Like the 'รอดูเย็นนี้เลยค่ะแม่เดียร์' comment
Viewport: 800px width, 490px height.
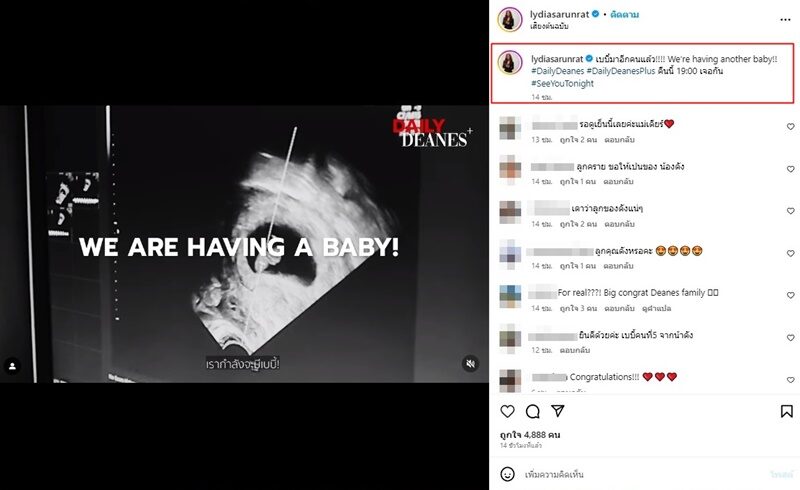click(790, 127)
